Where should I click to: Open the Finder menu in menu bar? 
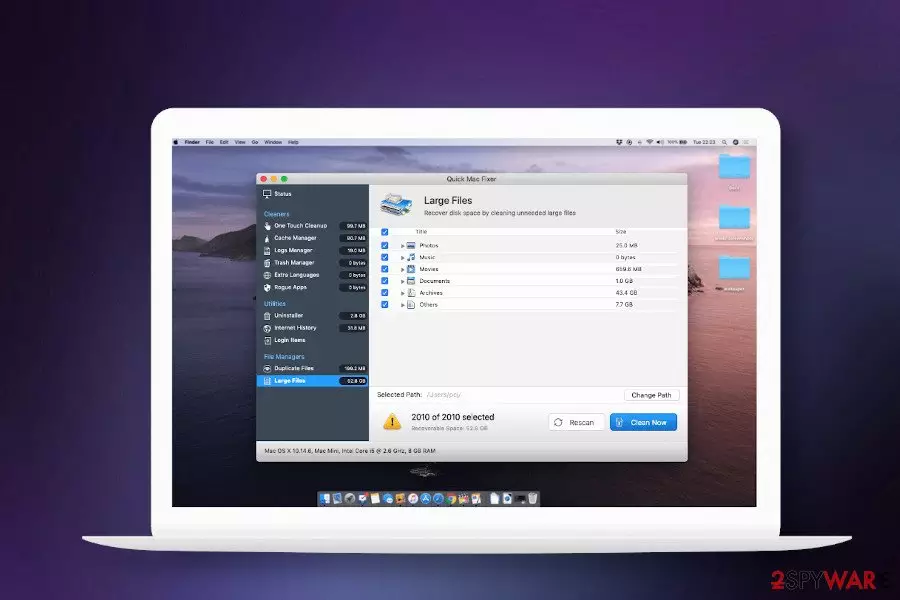point(192,142)
